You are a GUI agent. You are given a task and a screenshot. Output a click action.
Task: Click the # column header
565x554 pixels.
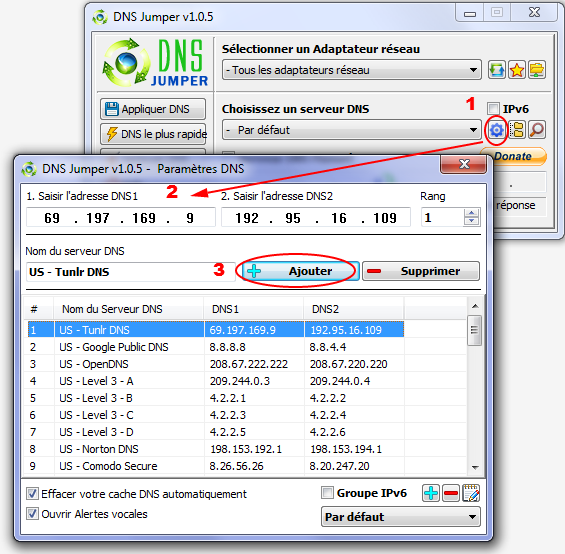[x=39, y=309]
